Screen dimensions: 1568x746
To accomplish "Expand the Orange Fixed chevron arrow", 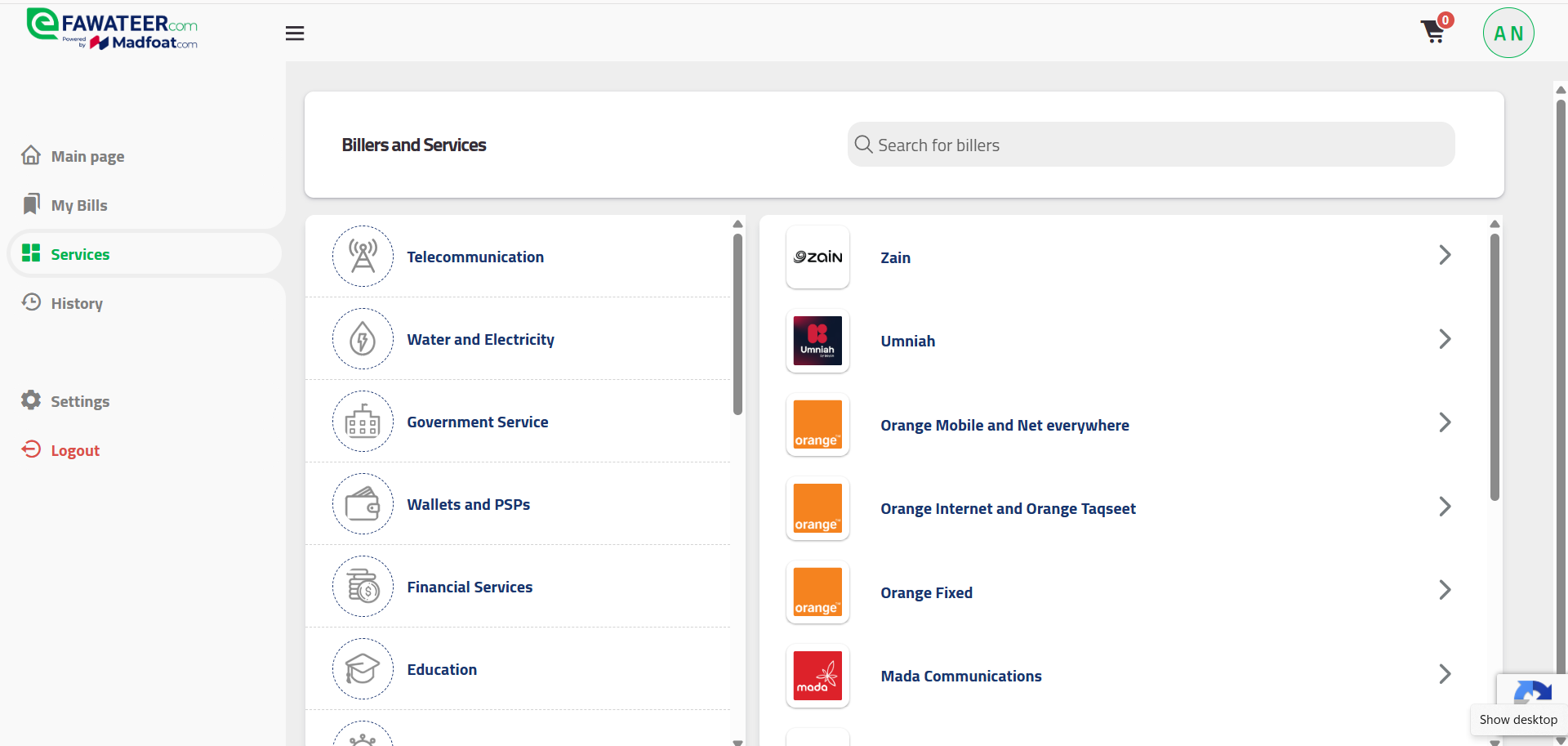I will click(1444, 591).
